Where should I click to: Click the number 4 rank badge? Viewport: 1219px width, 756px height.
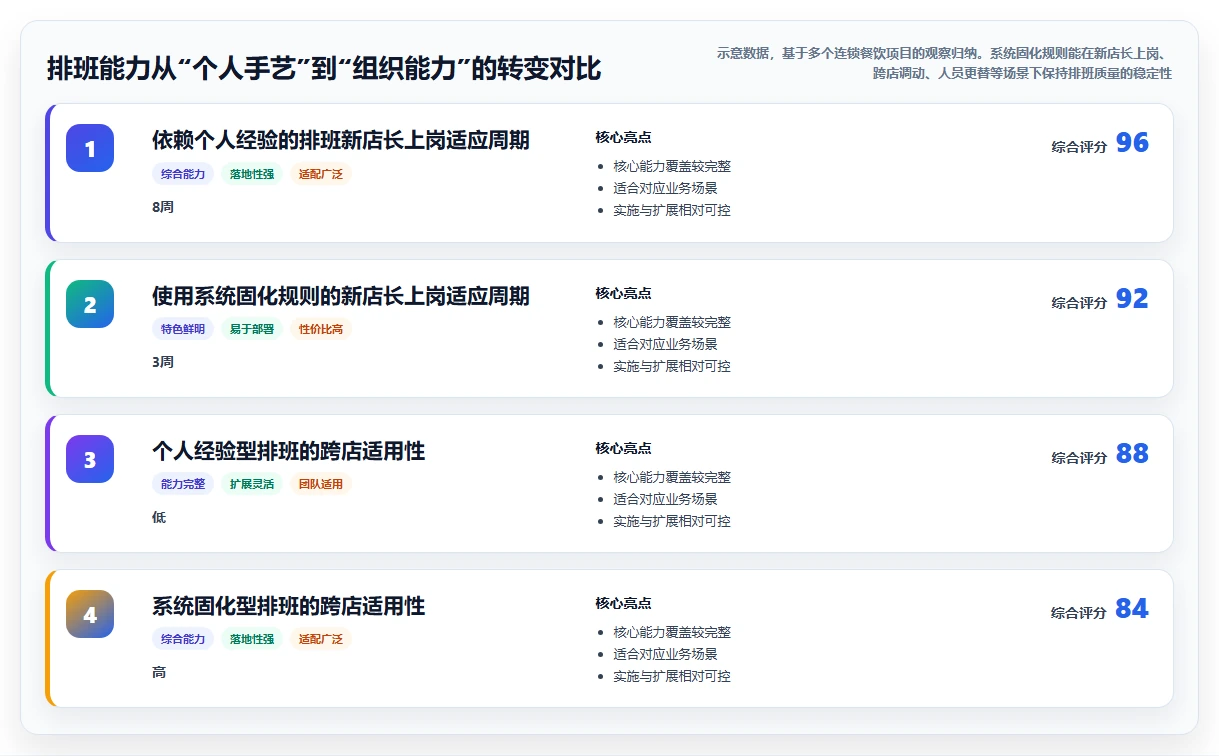[90, 614]
